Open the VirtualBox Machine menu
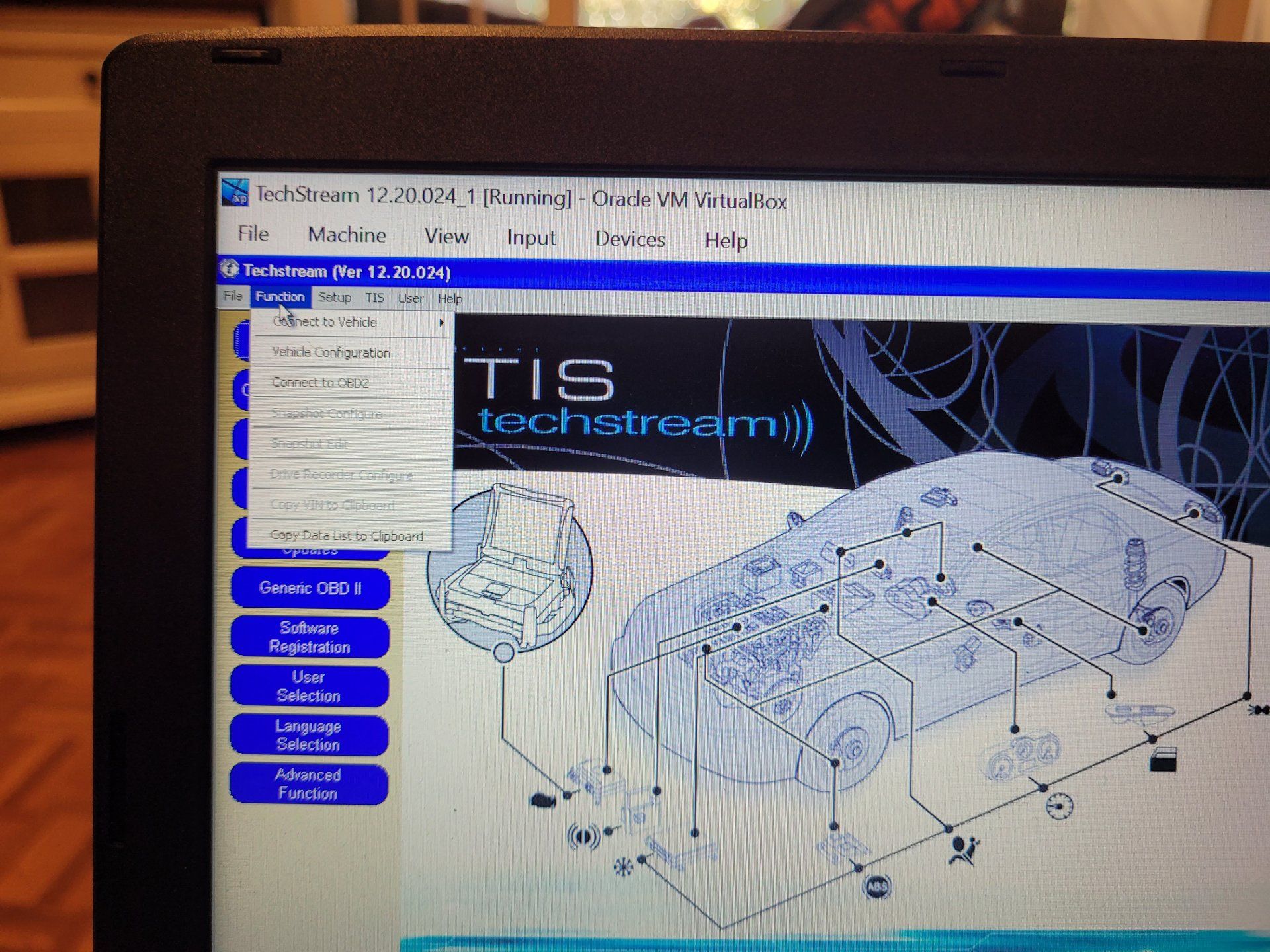 click(347, 235)
